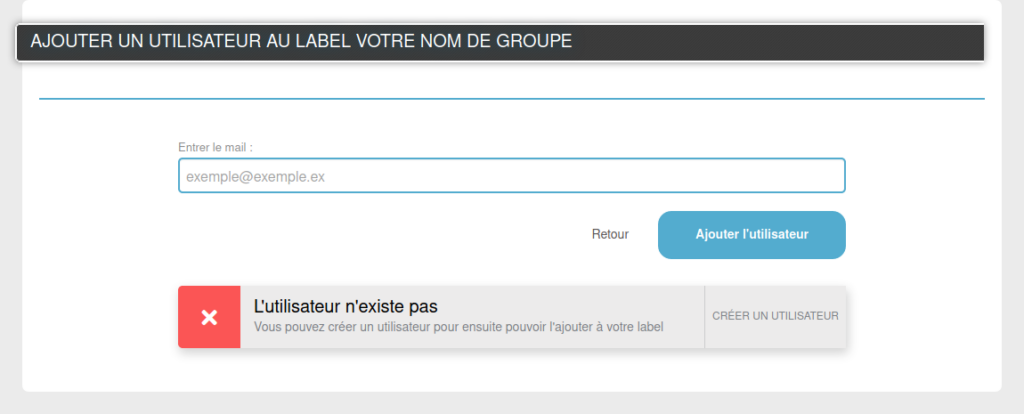1024x414 pixels.
Task: Go back using the Retour link
Action: click(x=610, y=234)
